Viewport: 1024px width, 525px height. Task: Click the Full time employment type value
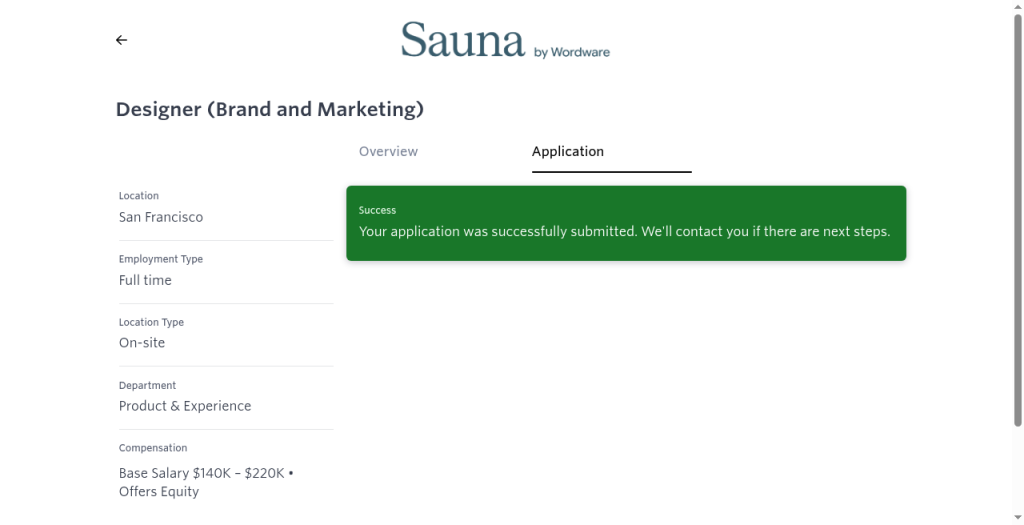pyautogui.click(x=145, y=281)
